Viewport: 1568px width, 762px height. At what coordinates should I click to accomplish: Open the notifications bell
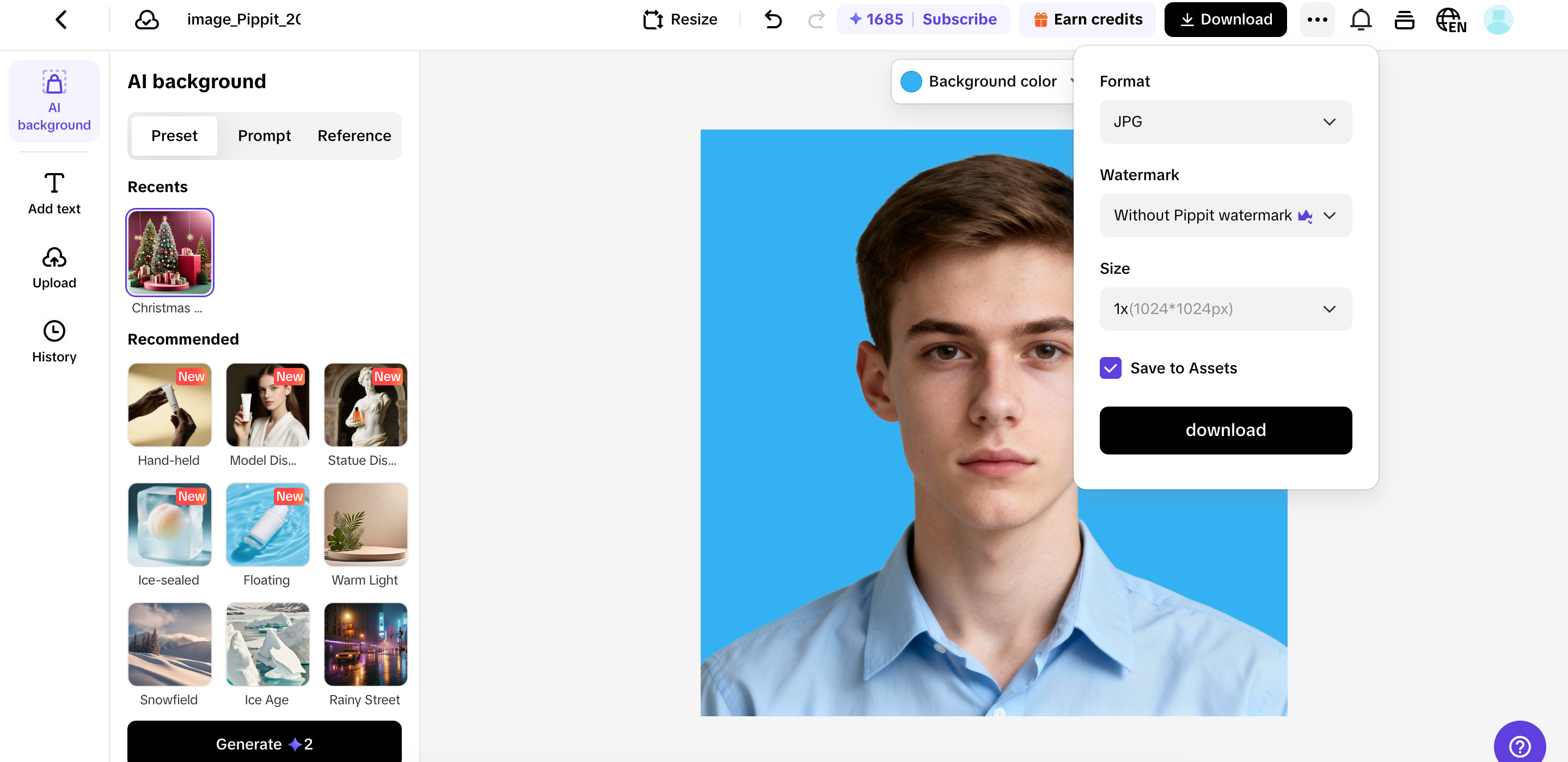[1361, 20]
